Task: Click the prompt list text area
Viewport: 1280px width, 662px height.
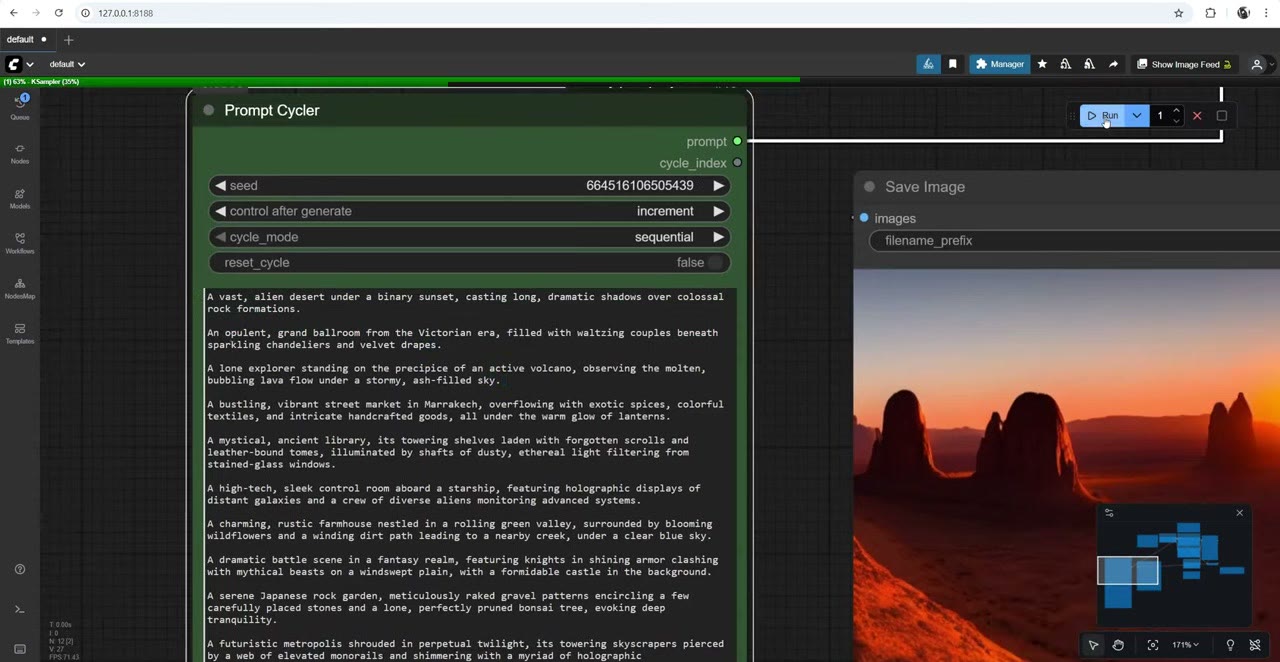Action: click(469, 475)
